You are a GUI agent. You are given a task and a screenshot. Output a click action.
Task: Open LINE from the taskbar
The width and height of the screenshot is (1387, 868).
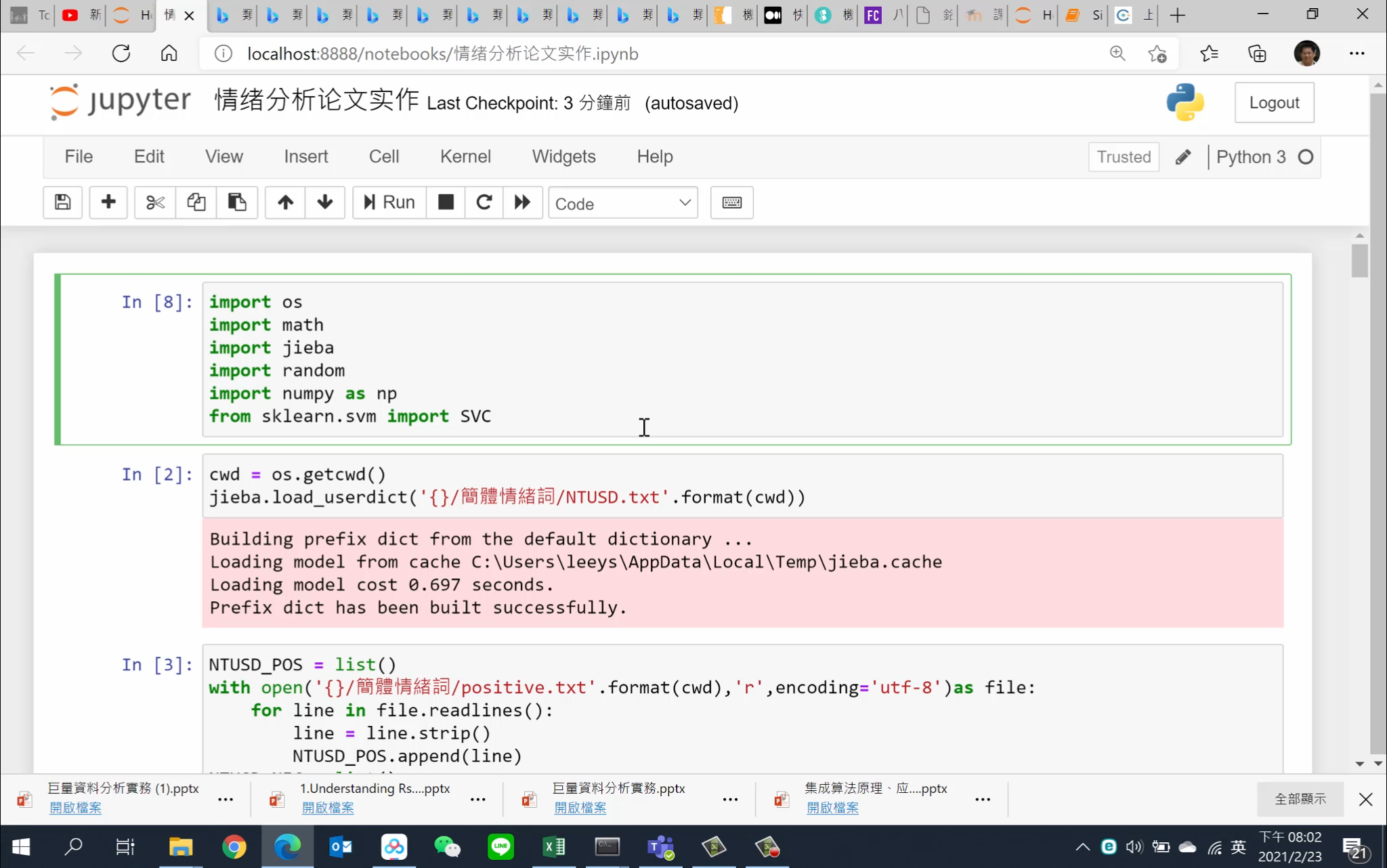click(500, 846)
